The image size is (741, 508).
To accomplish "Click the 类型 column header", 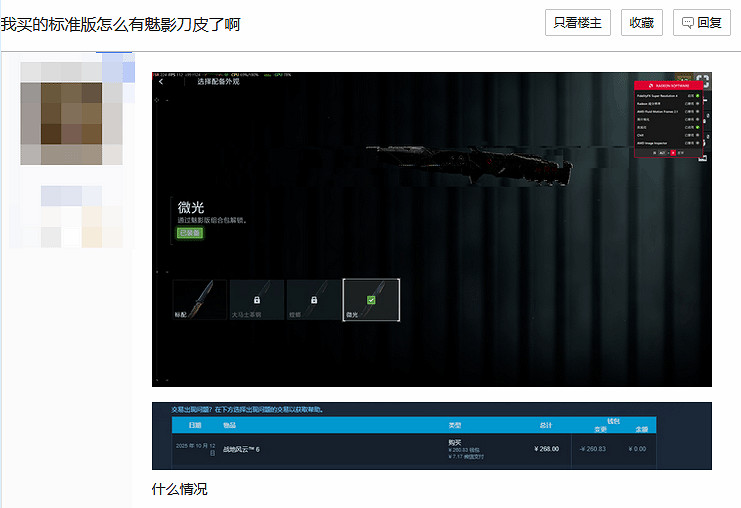I will (454, 426).
